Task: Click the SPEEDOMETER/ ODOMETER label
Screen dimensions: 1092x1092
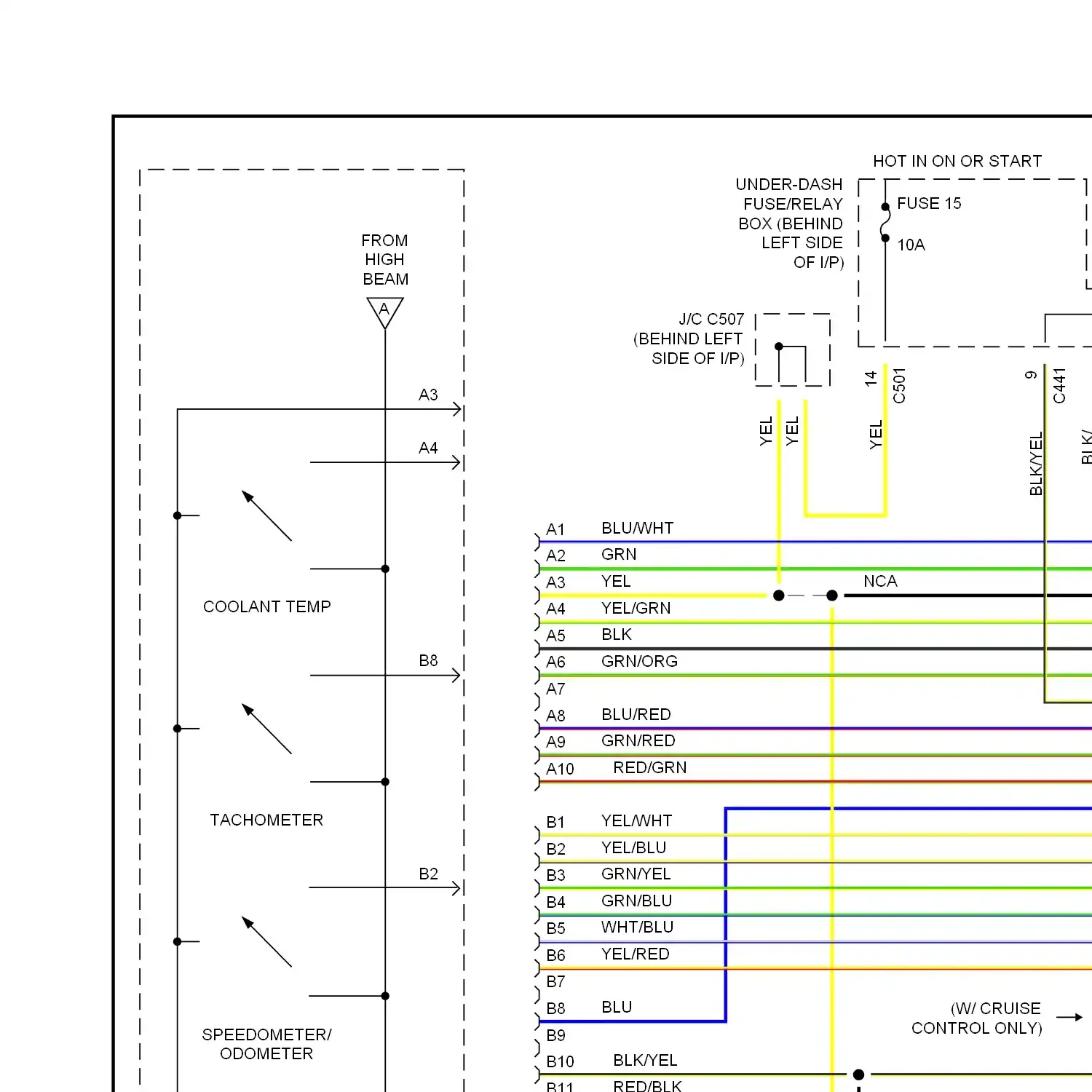Action: pyautogui.click(x=266, y=1044)
